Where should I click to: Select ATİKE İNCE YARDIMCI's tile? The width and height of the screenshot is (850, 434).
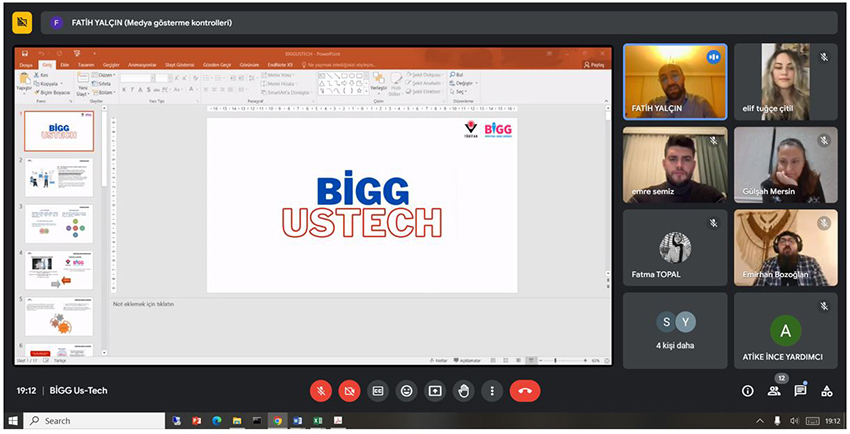[785, 330]
